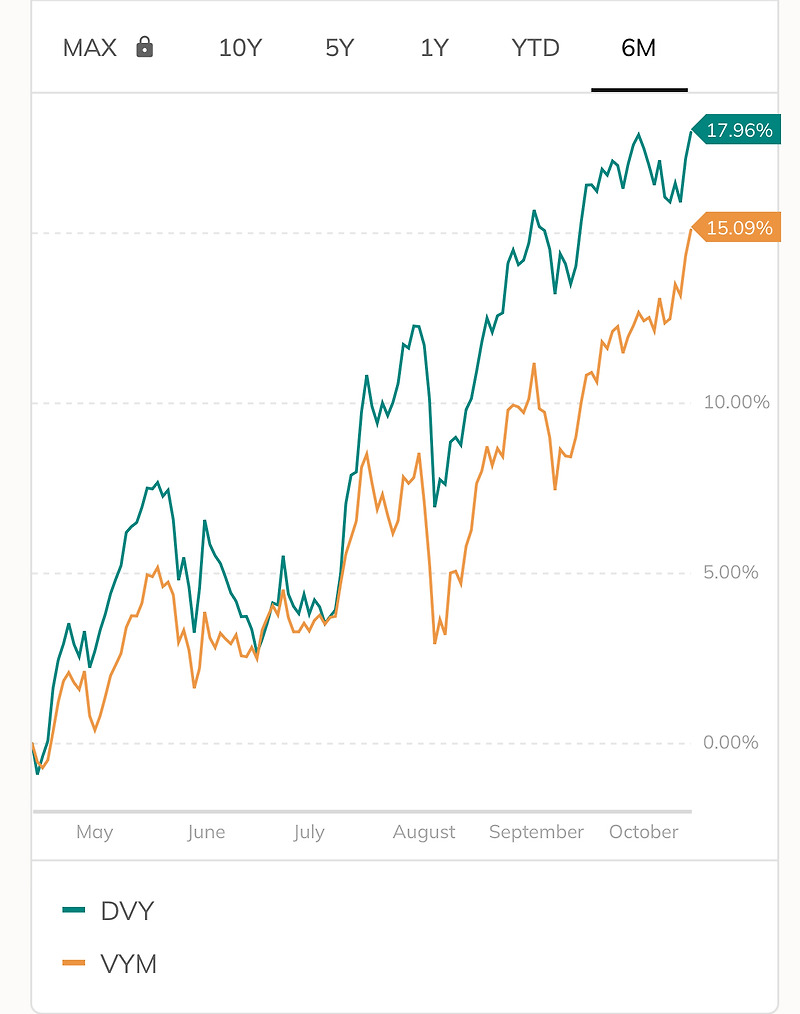Click the October axis label

(x=643, y=832)
